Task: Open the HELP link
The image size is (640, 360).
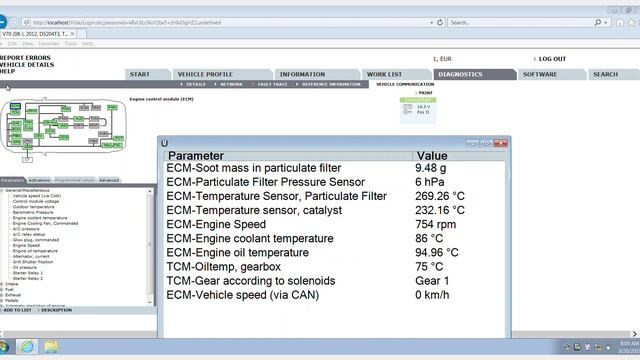Action: click(7, 71)
